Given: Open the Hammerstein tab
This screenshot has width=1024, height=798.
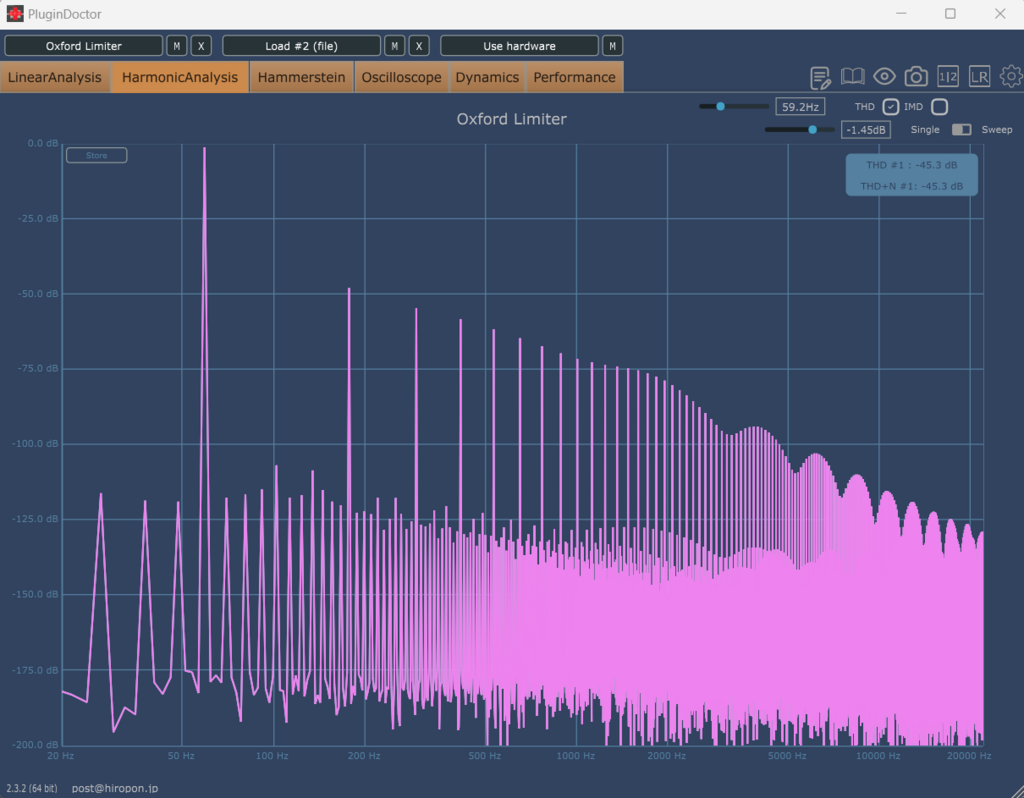Looking at the screenshot, I should point(301,77).
